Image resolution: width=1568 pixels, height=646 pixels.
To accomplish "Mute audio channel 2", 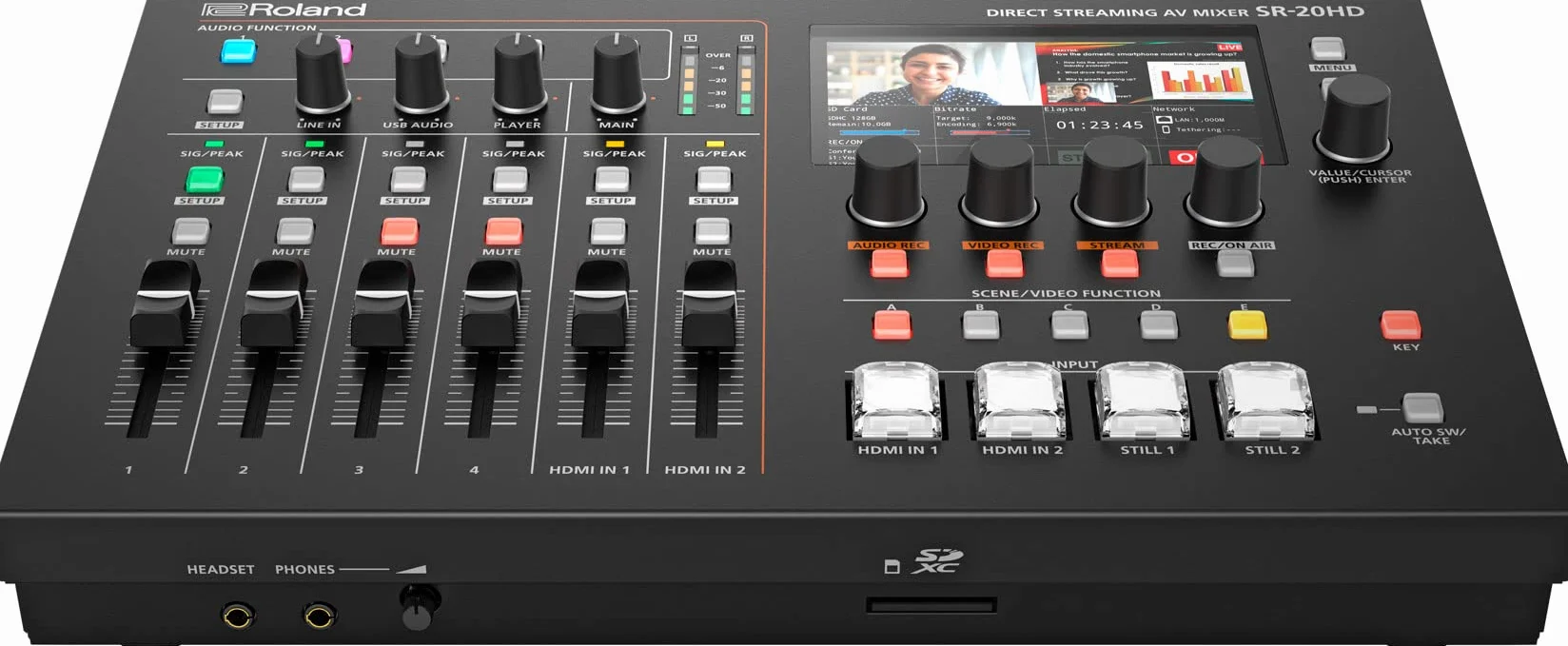I will tap(295, 231).
